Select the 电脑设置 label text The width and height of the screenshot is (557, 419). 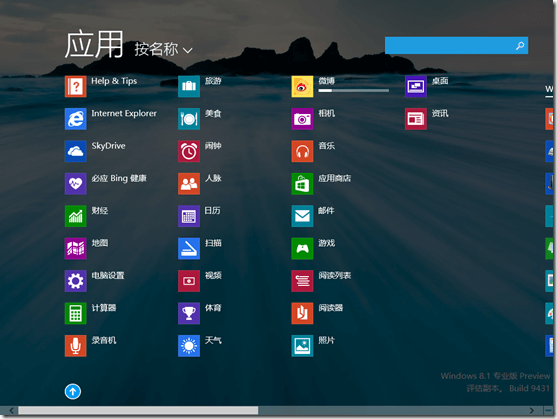tap(108, 275)
